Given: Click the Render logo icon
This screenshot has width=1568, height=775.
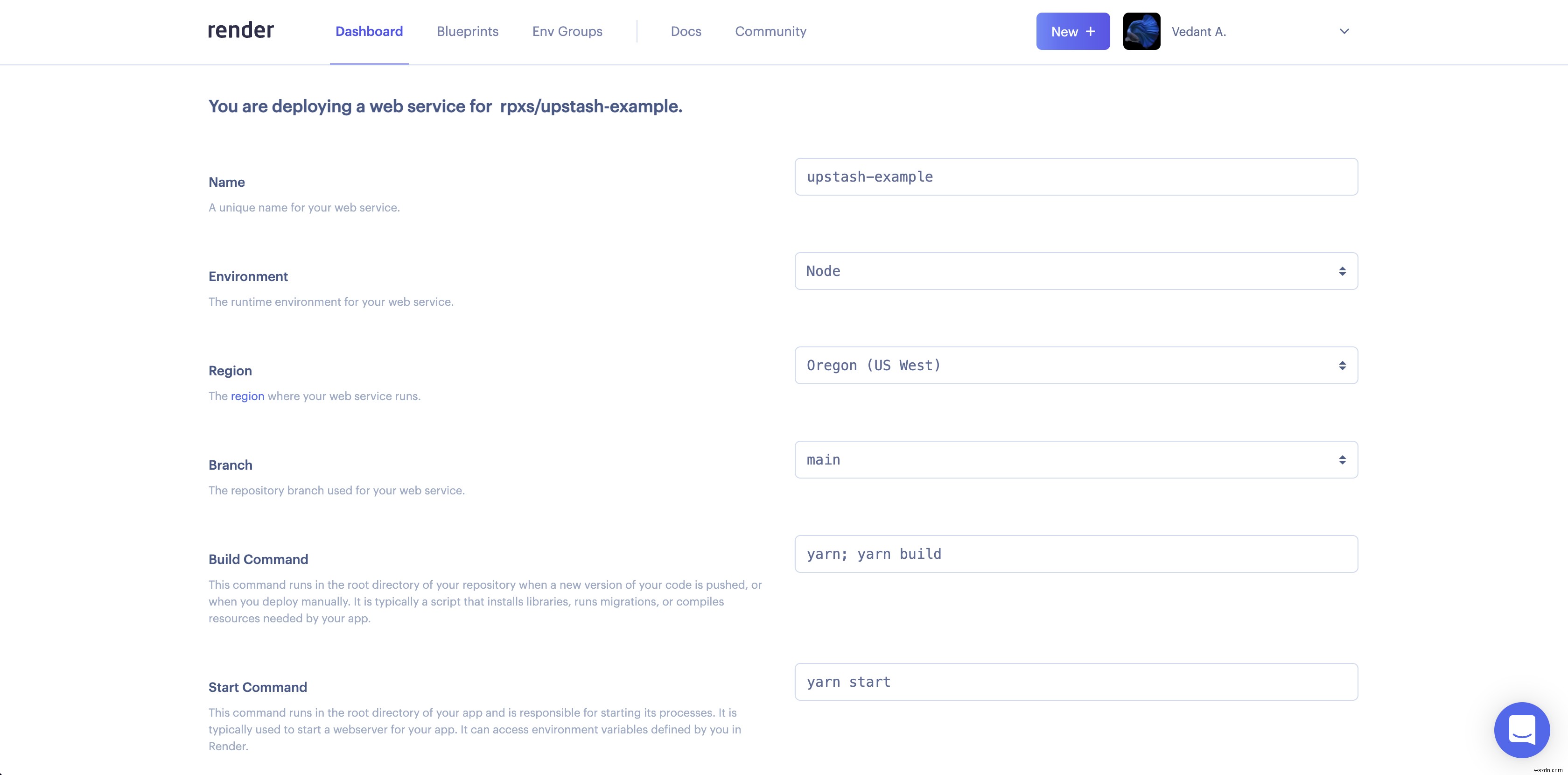Looking at the screenshot, I should tap(240, 30).
